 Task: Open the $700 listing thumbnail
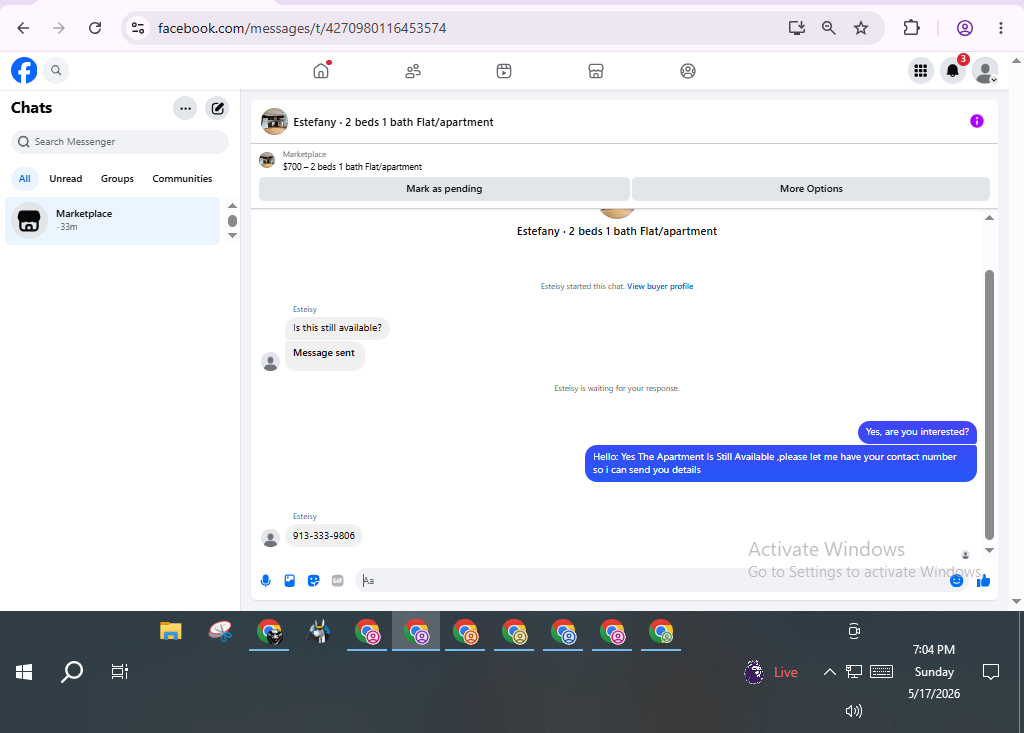[x=267, y=160]
